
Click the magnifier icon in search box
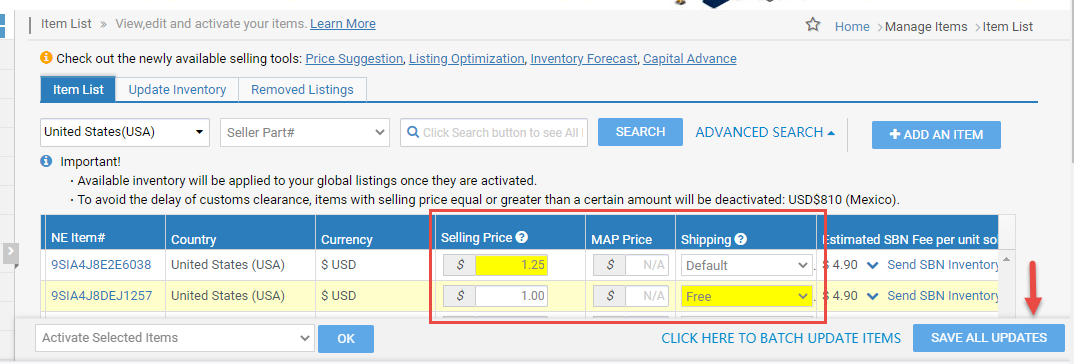pyautogui.click(x=412, y=132)
